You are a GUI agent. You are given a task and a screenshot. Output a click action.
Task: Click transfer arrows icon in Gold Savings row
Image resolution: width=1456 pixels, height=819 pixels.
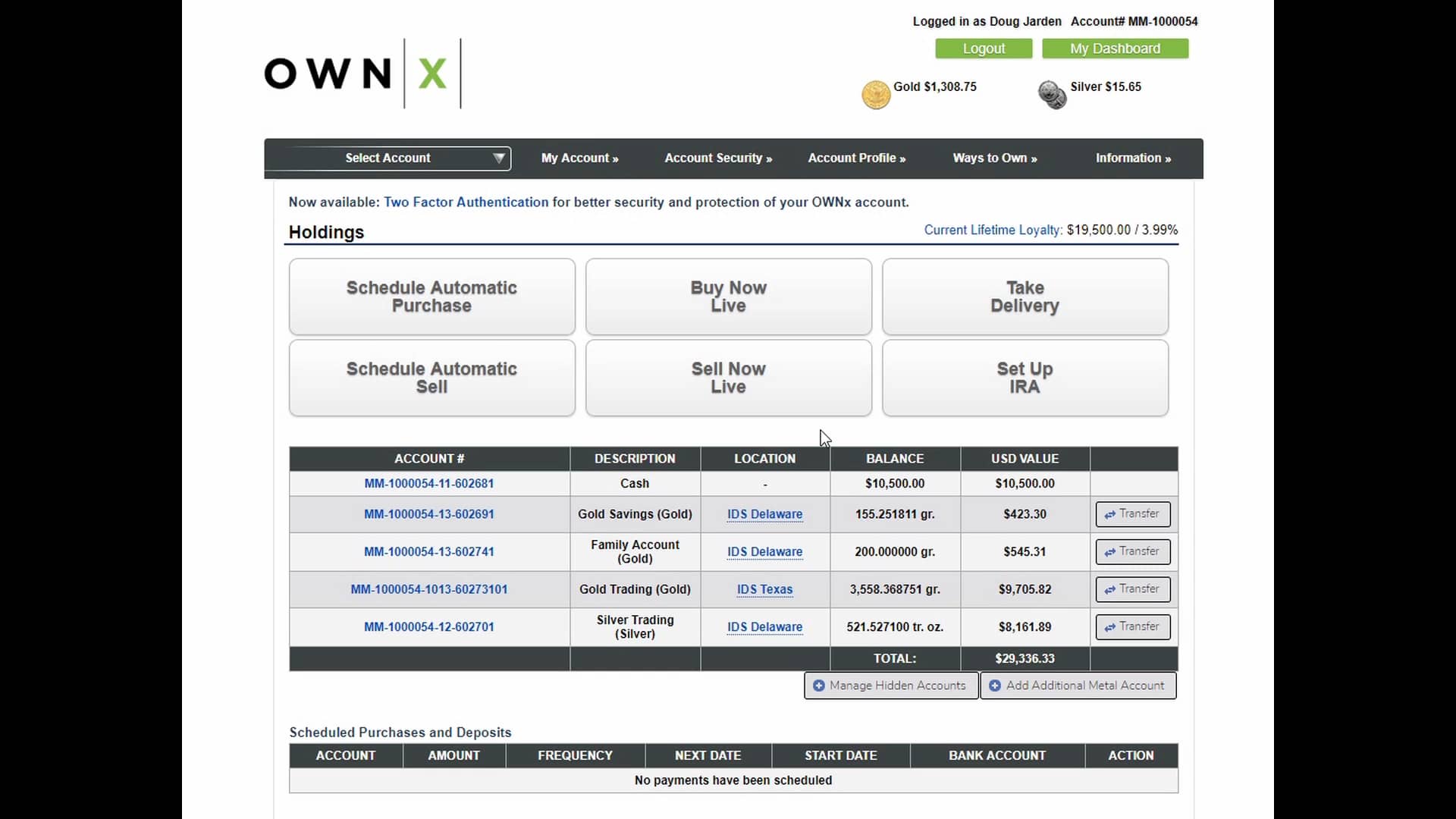coord(1109,514)
